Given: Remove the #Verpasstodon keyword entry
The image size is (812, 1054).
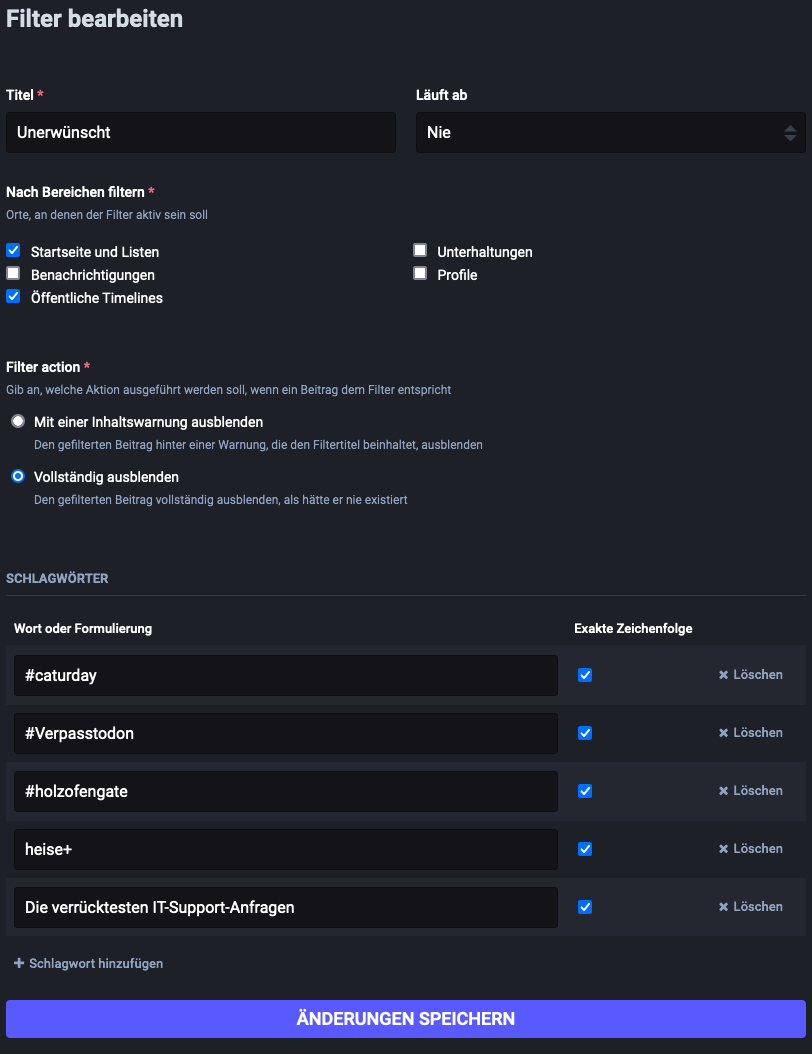Looking at the screenshot, I should point(750,733).
